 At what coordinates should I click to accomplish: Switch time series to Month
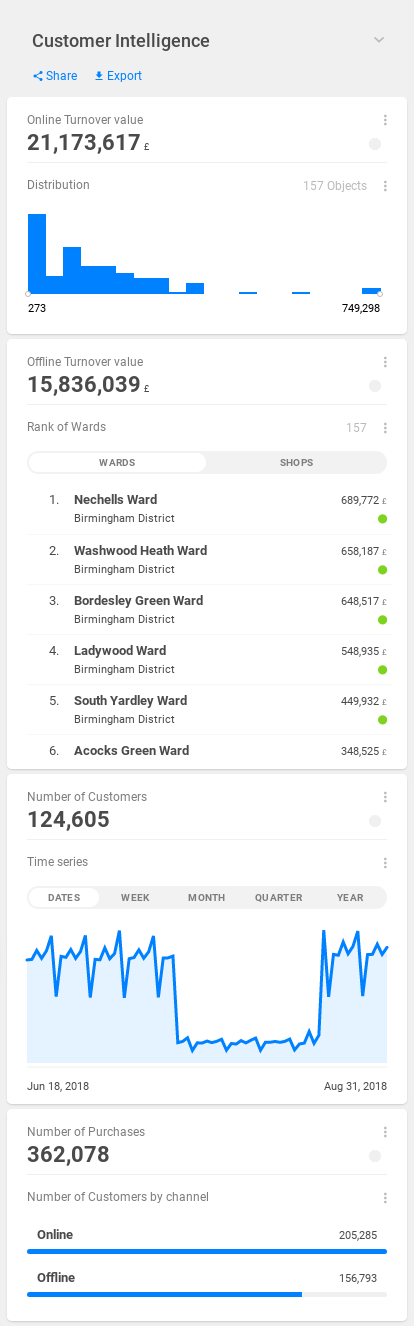[207, 898]
